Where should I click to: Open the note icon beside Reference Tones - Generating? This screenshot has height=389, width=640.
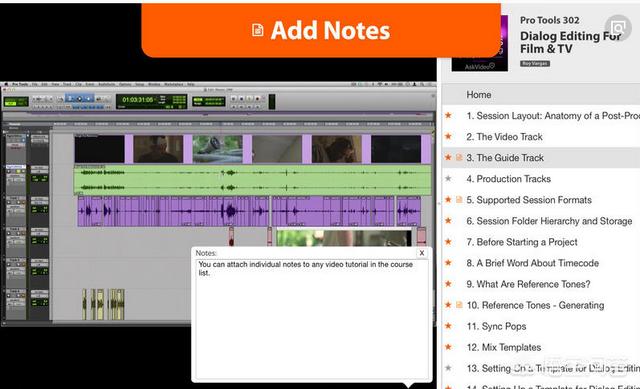459,305
